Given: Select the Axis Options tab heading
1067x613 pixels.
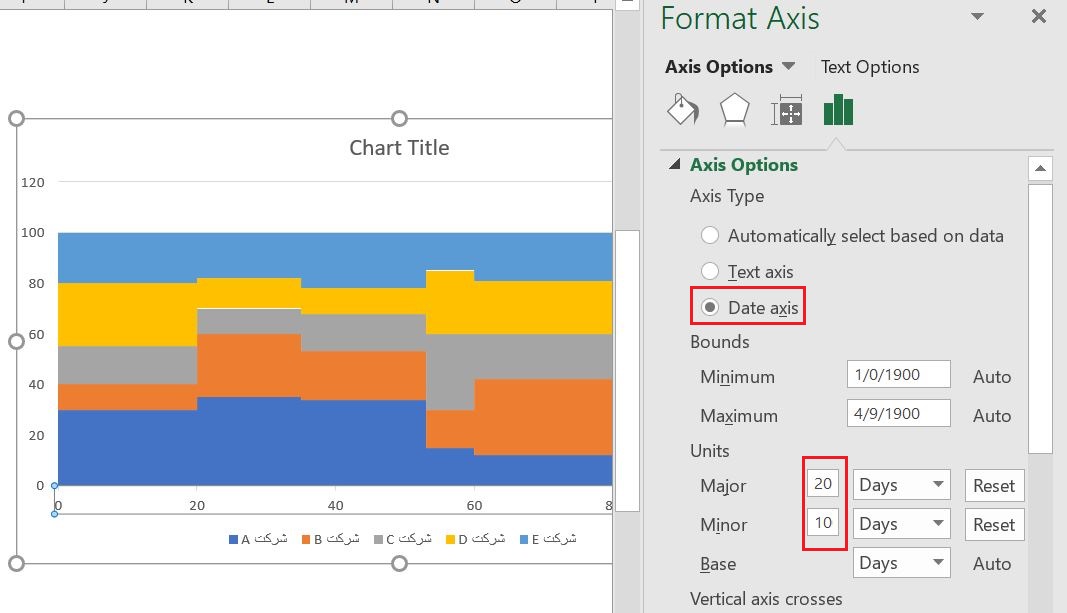Looking at the screenshot, I should pos(719,67).
